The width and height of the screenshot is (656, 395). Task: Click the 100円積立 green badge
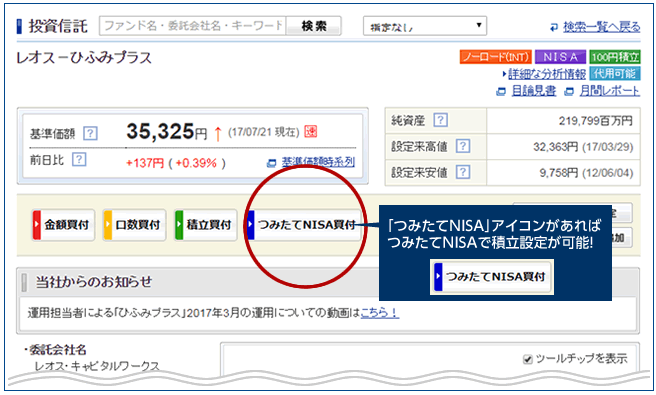point(615,56)
